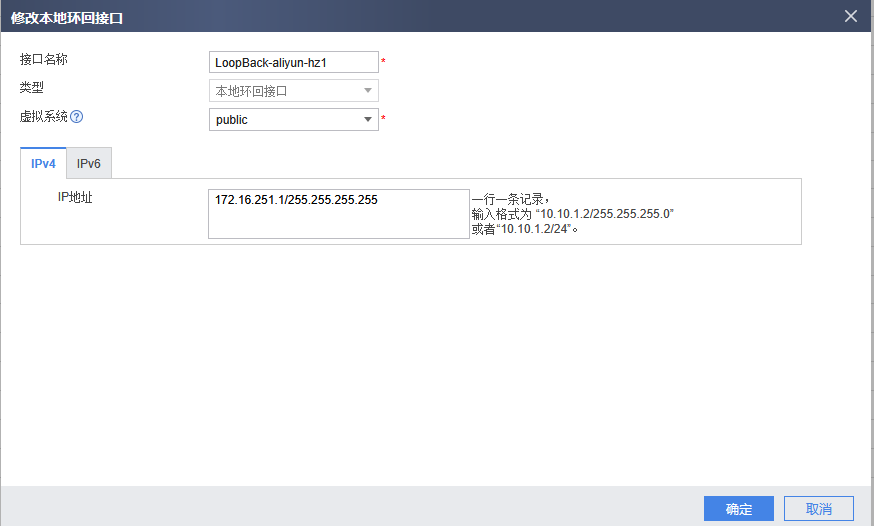Click the 类型 label

pyautogui.click(x=32, y=88)
